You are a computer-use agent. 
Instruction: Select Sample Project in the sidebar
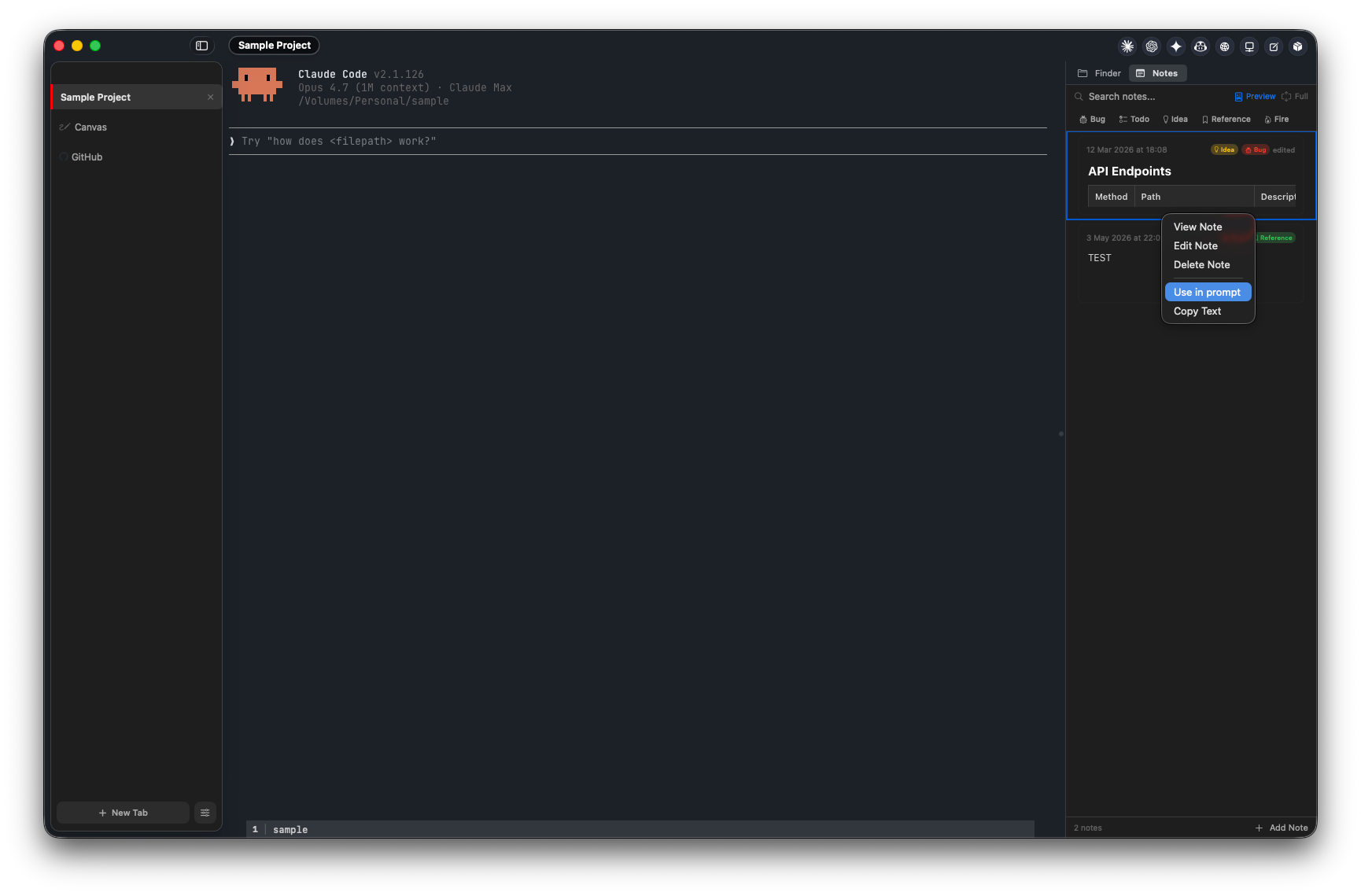136,98
